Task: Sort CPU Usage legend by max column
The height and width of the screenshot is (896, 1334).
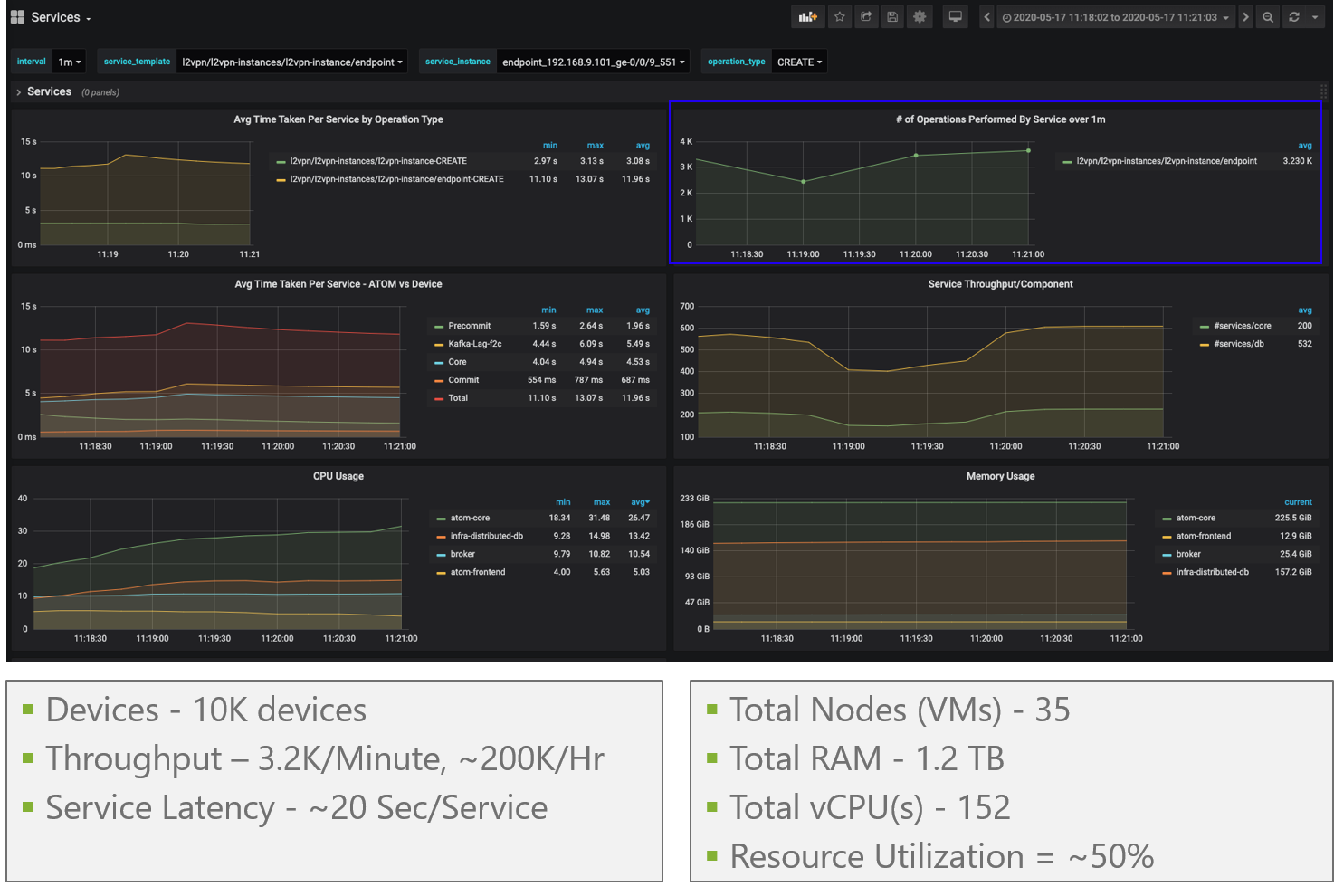Action: pos(602,502)
